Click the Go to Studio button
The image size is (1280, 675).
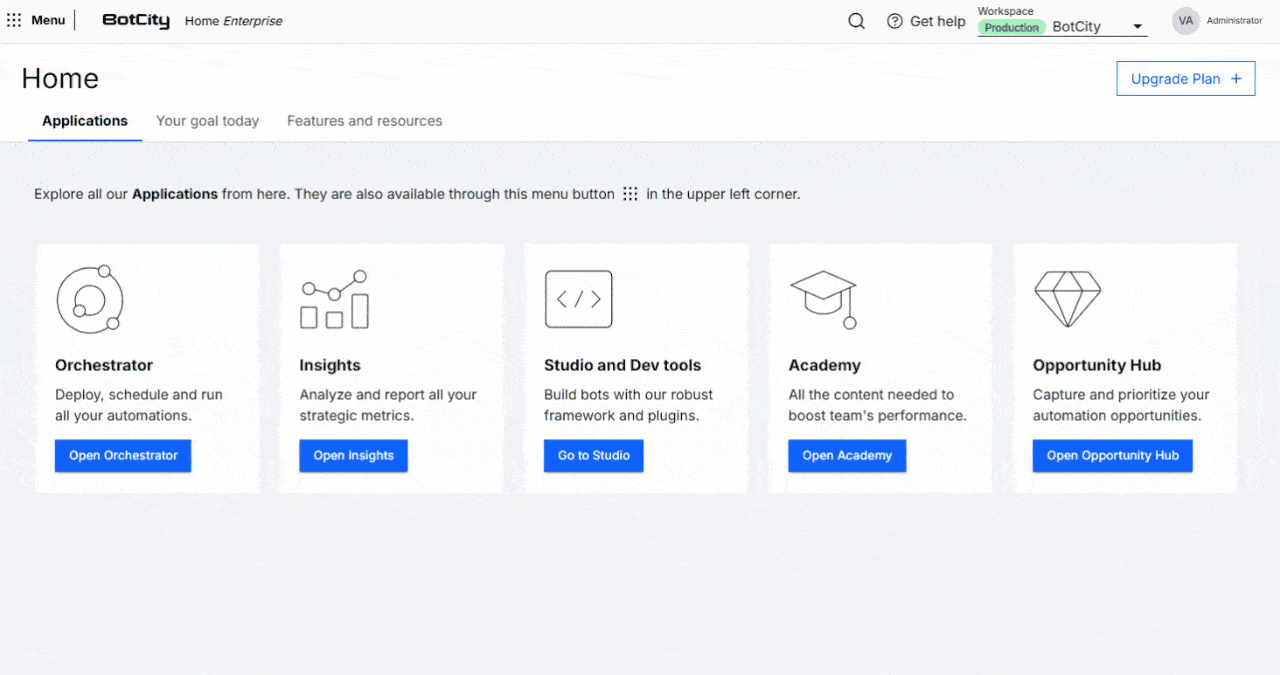594,456
